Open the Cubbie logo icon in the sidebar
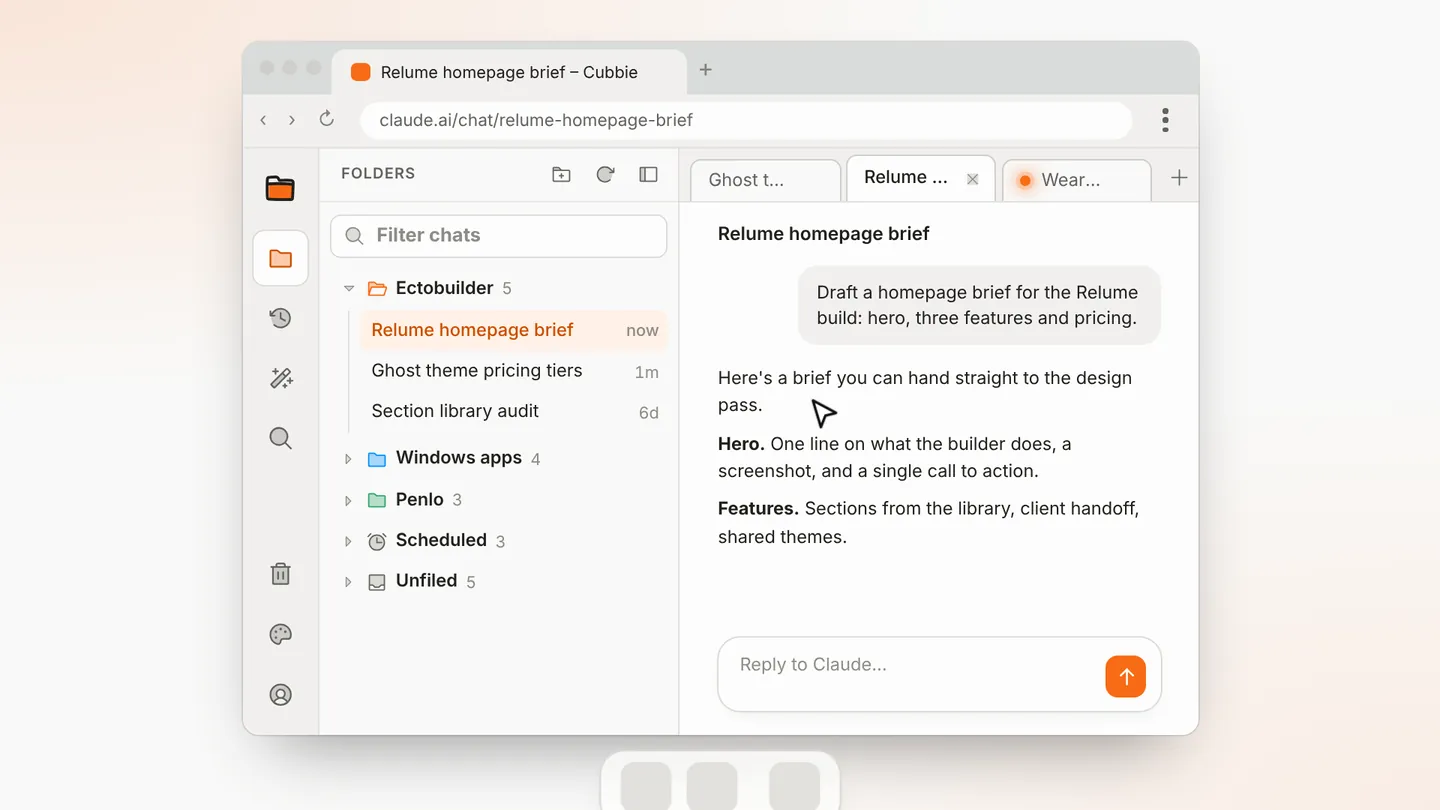1440x810 pixels. 280,188
